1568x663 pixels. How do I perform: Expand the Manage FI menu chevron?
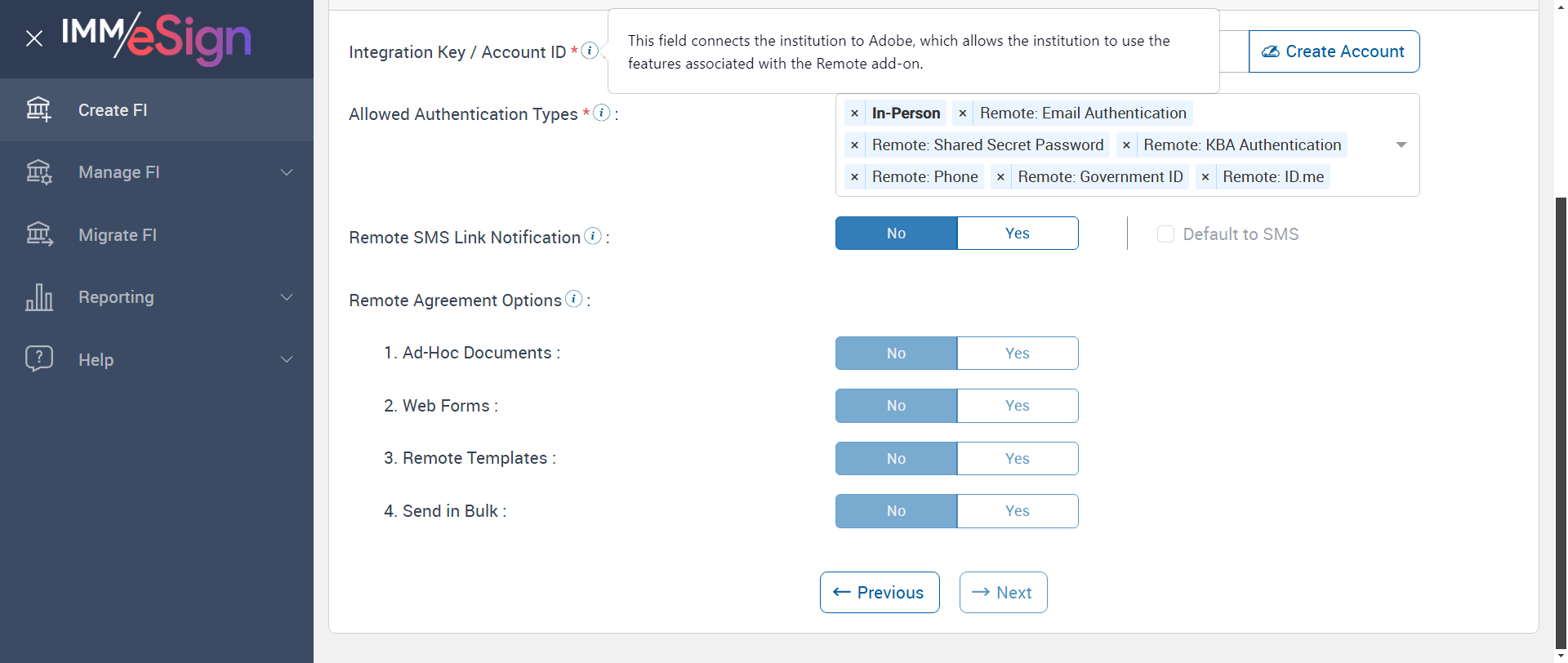[287, 172]
